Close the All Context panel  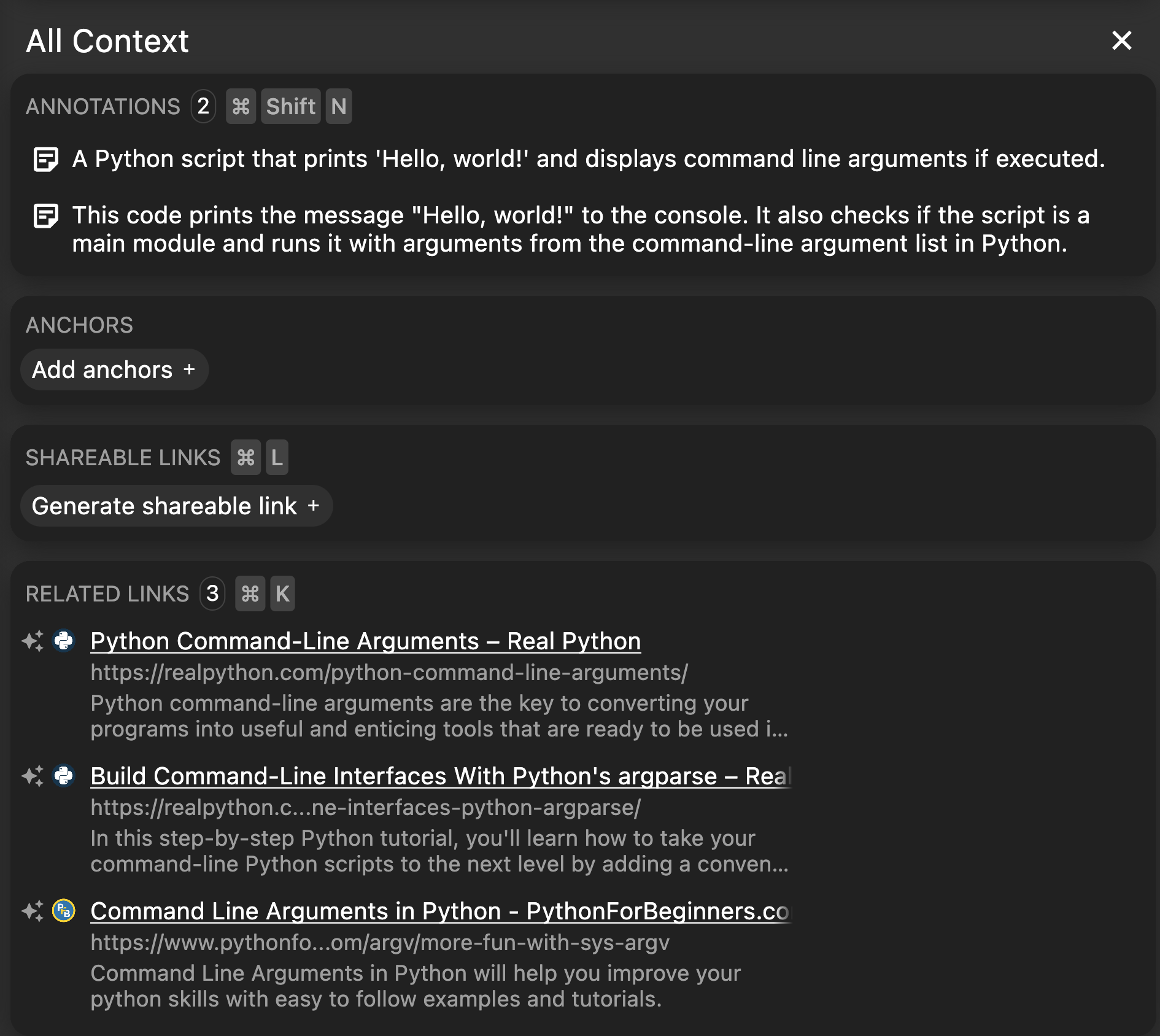1121,41
